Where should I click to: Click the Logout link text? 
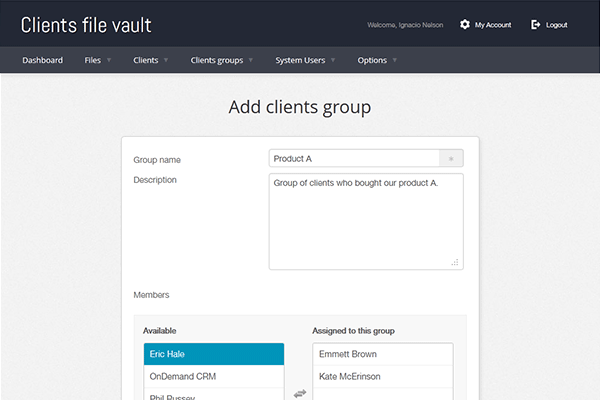coord(557,24)
